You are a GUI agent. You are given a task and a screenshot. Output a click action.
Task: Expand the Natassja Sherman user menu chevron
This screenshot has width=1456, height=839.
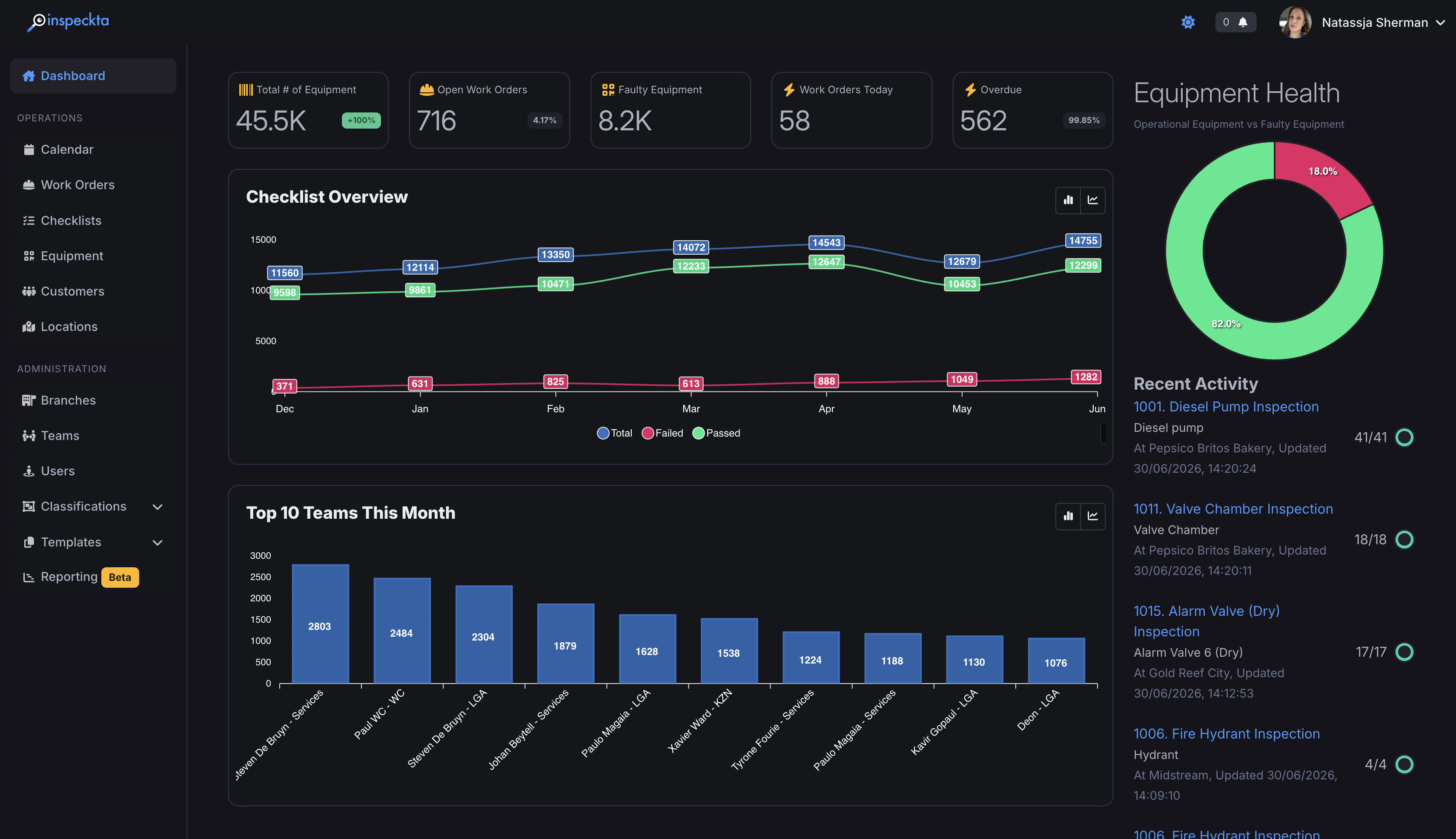[1440, 23]
